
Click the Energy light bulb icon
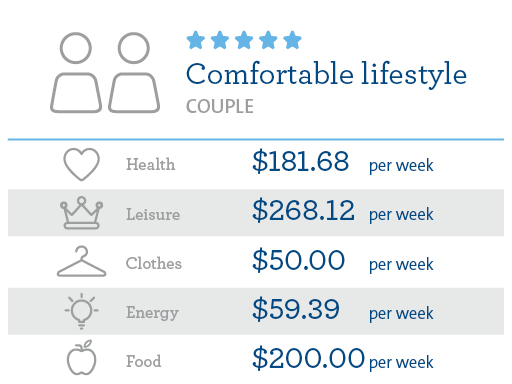[x=81, y=311]
